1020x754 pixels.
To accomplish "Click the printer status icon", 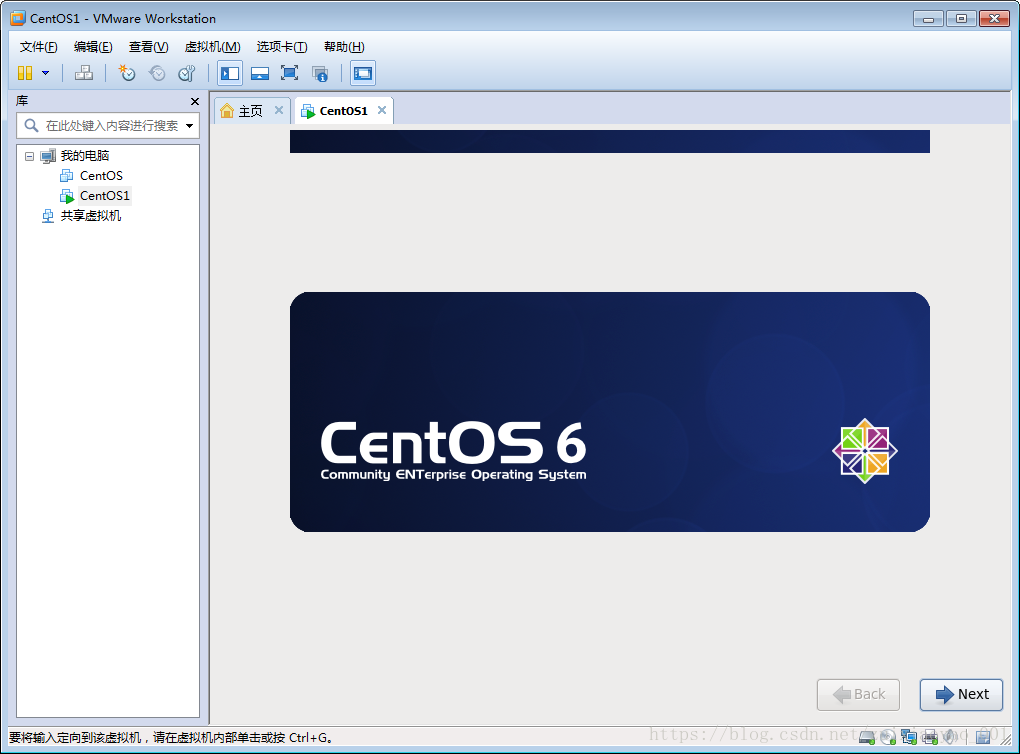I will pos(930,737).
